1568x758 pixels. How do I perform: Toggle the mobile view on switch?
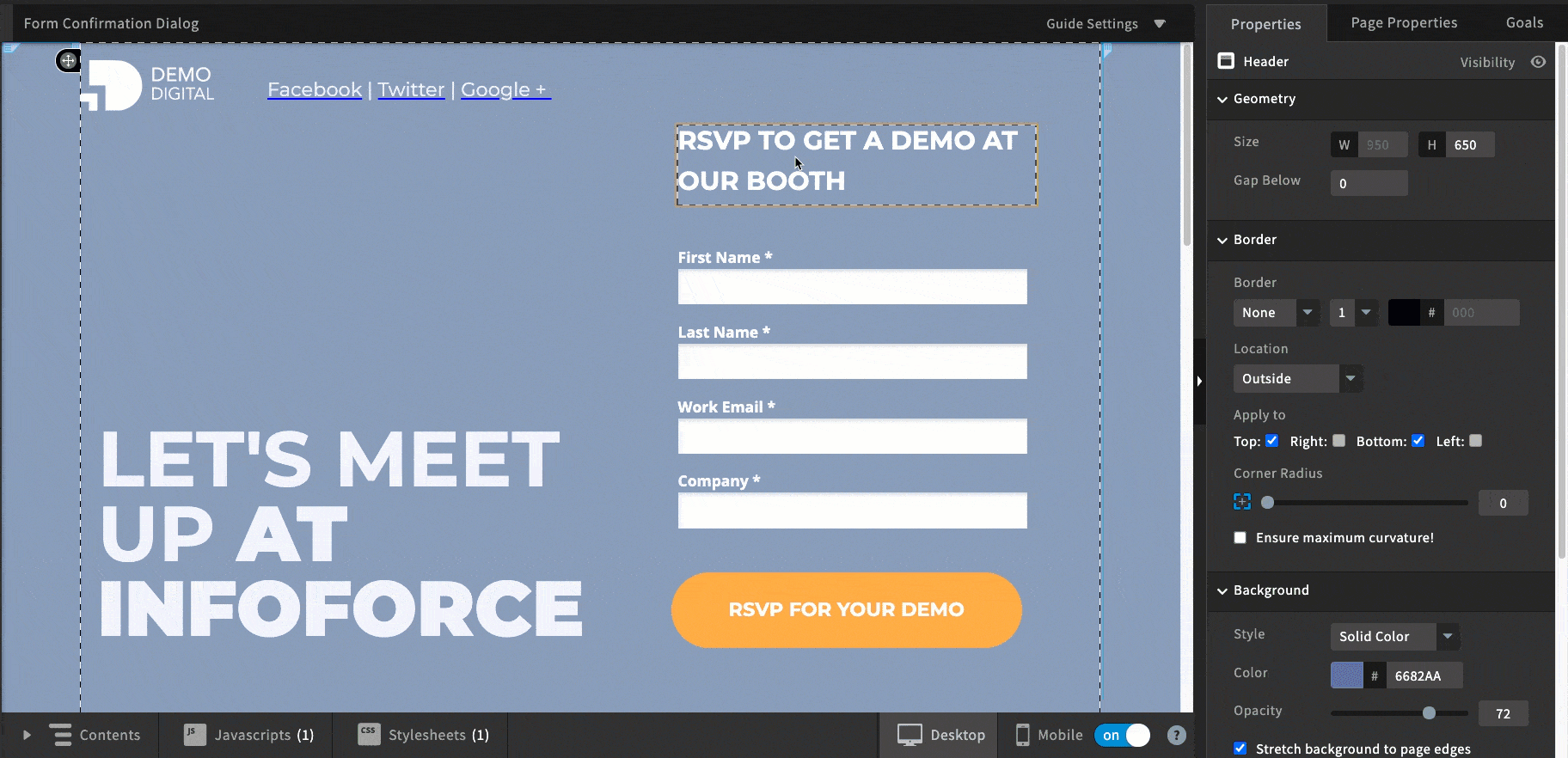click(x=1122, y=736)
